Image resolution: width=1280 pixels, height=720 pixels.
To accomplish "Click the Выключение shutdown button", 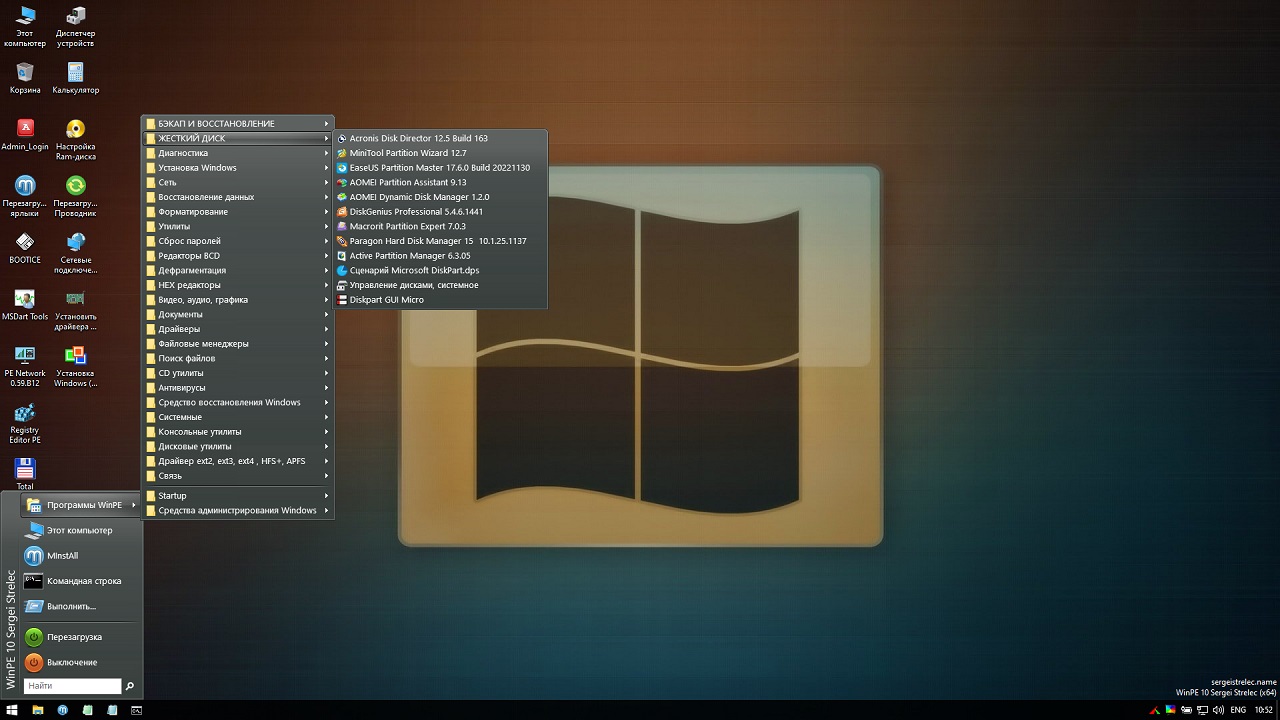I will coord(71,662).
